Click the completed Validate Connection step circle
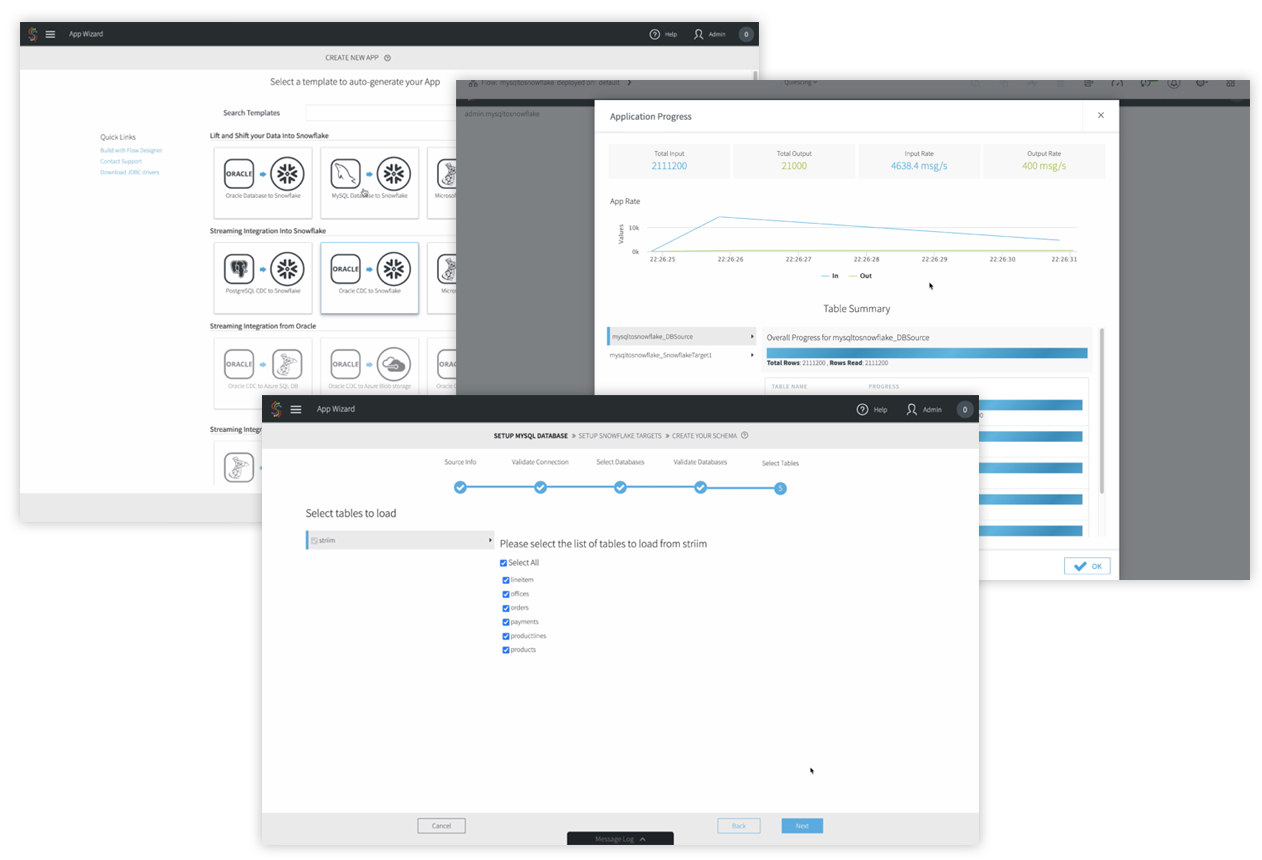This screenshot has width=1262, height=860. [540, 487]
